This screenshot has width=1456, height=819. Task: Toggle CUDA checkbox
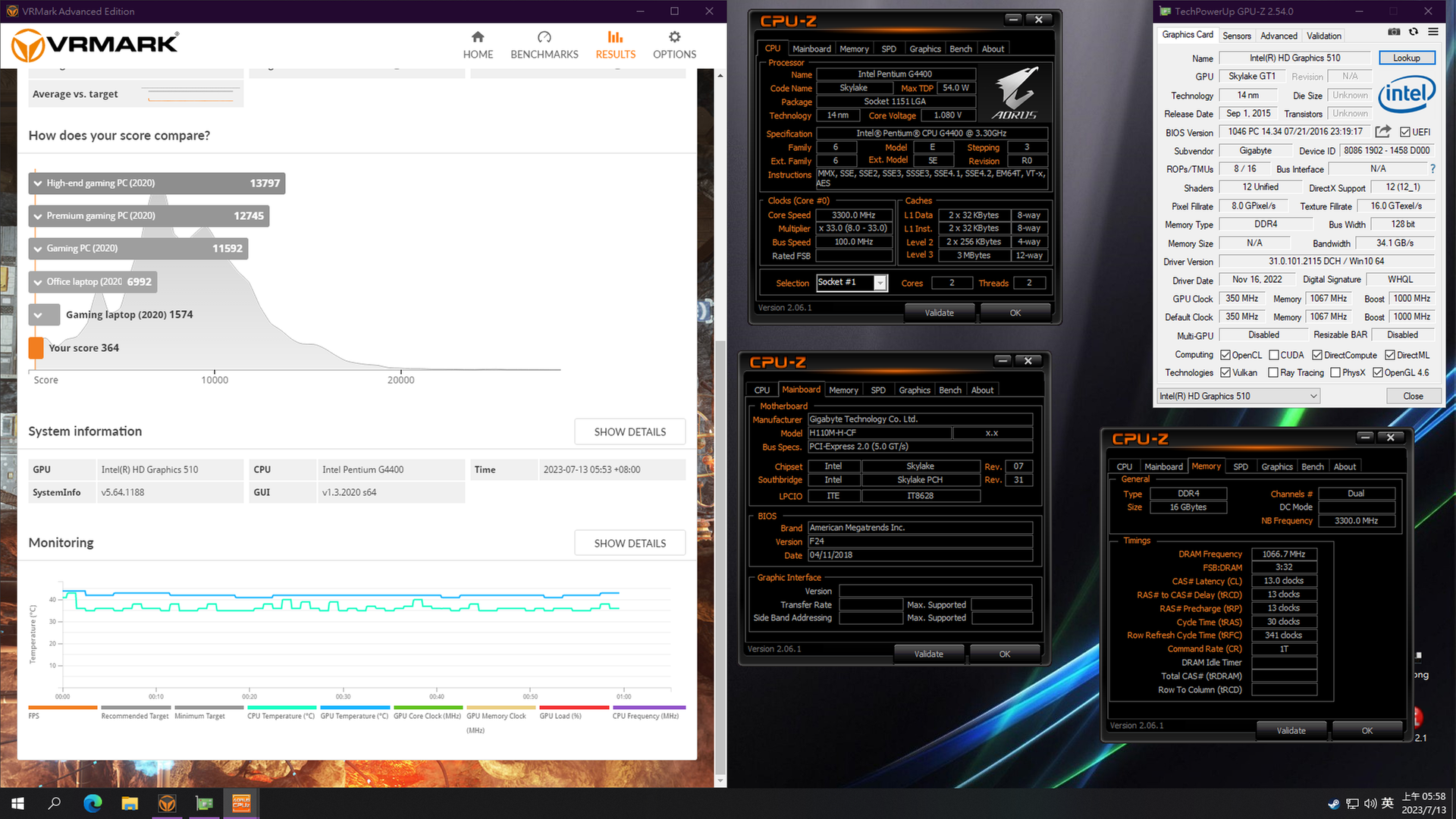click(x=1274, y=355)
